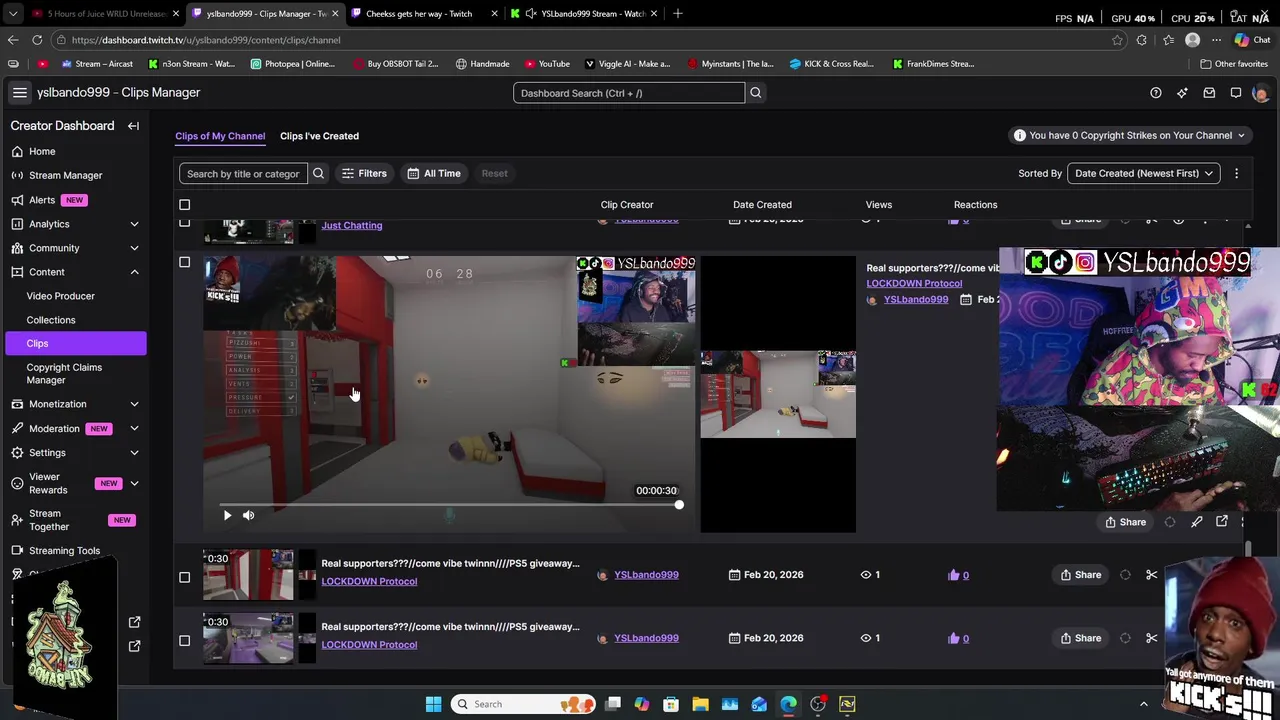Switch to Clips of My Channel tab

pos(220,136)
